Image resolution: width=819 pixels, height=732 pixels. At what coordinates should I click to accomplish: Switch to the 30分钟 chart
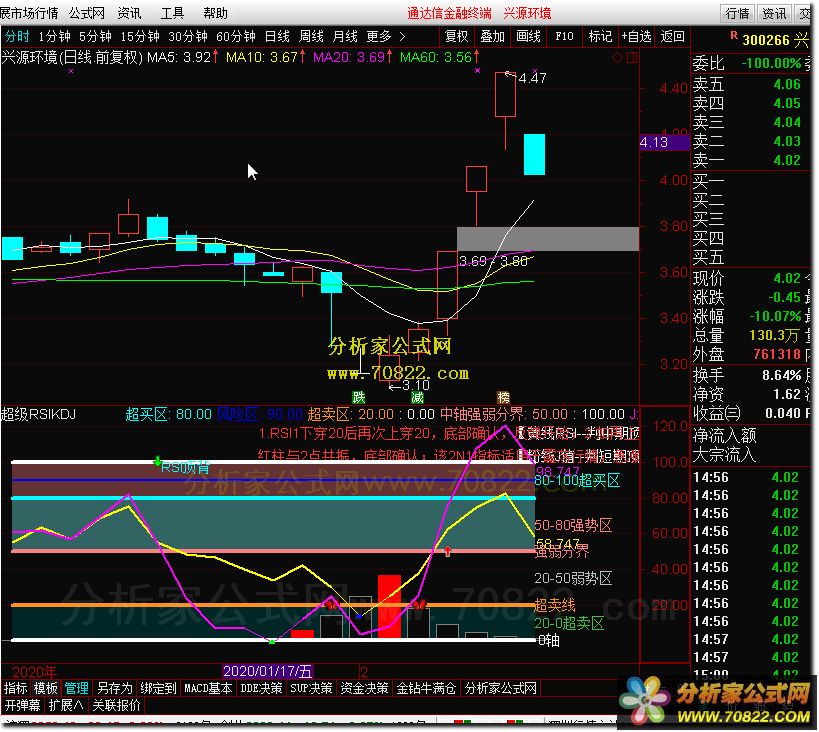click(188, 37)
